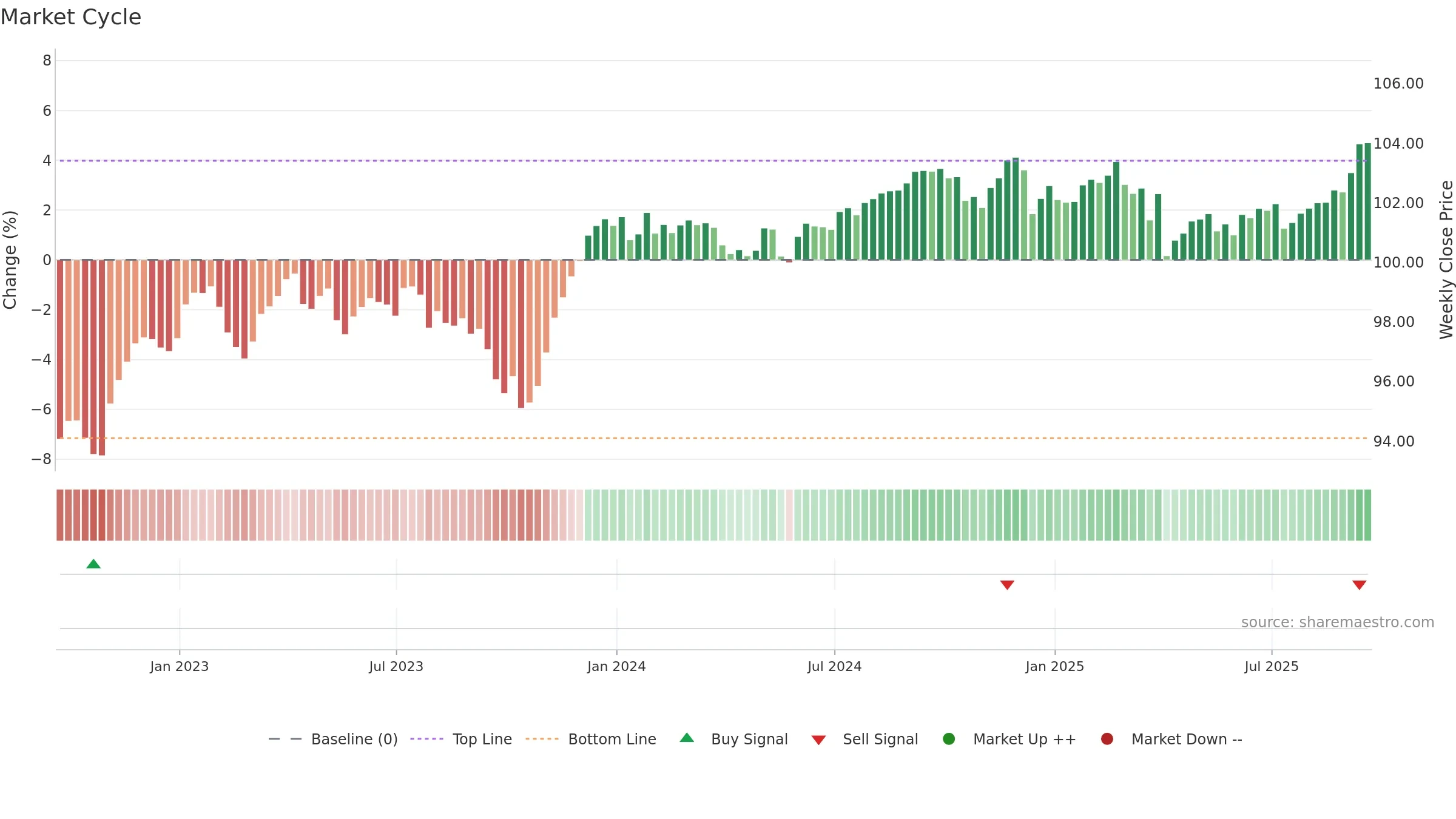
Task: Toggle the Buy Signal legend entry
Action: coord(733,740)
